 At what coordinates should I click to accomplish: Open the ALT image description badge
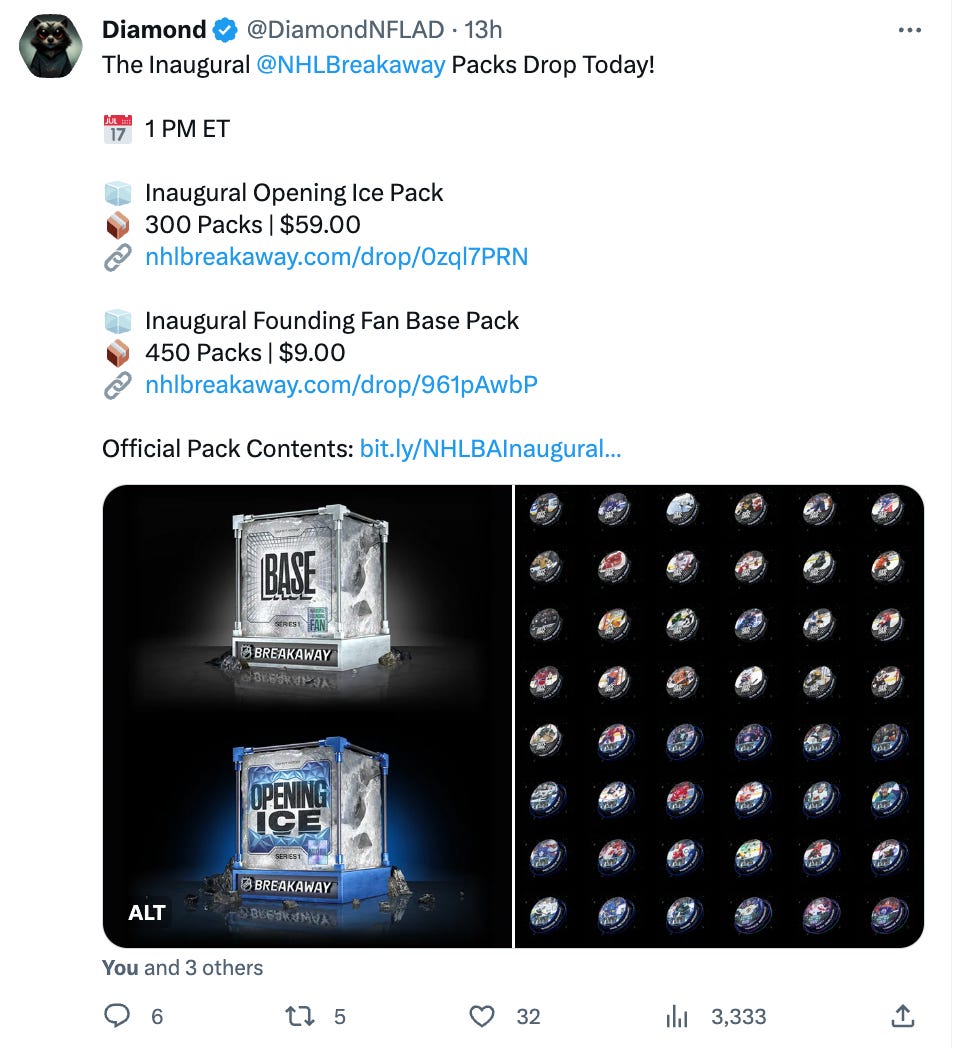point(146,912)
